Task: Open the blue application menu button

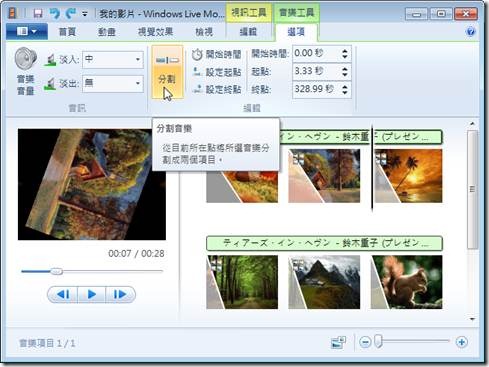Action: [x=27, y=32]
